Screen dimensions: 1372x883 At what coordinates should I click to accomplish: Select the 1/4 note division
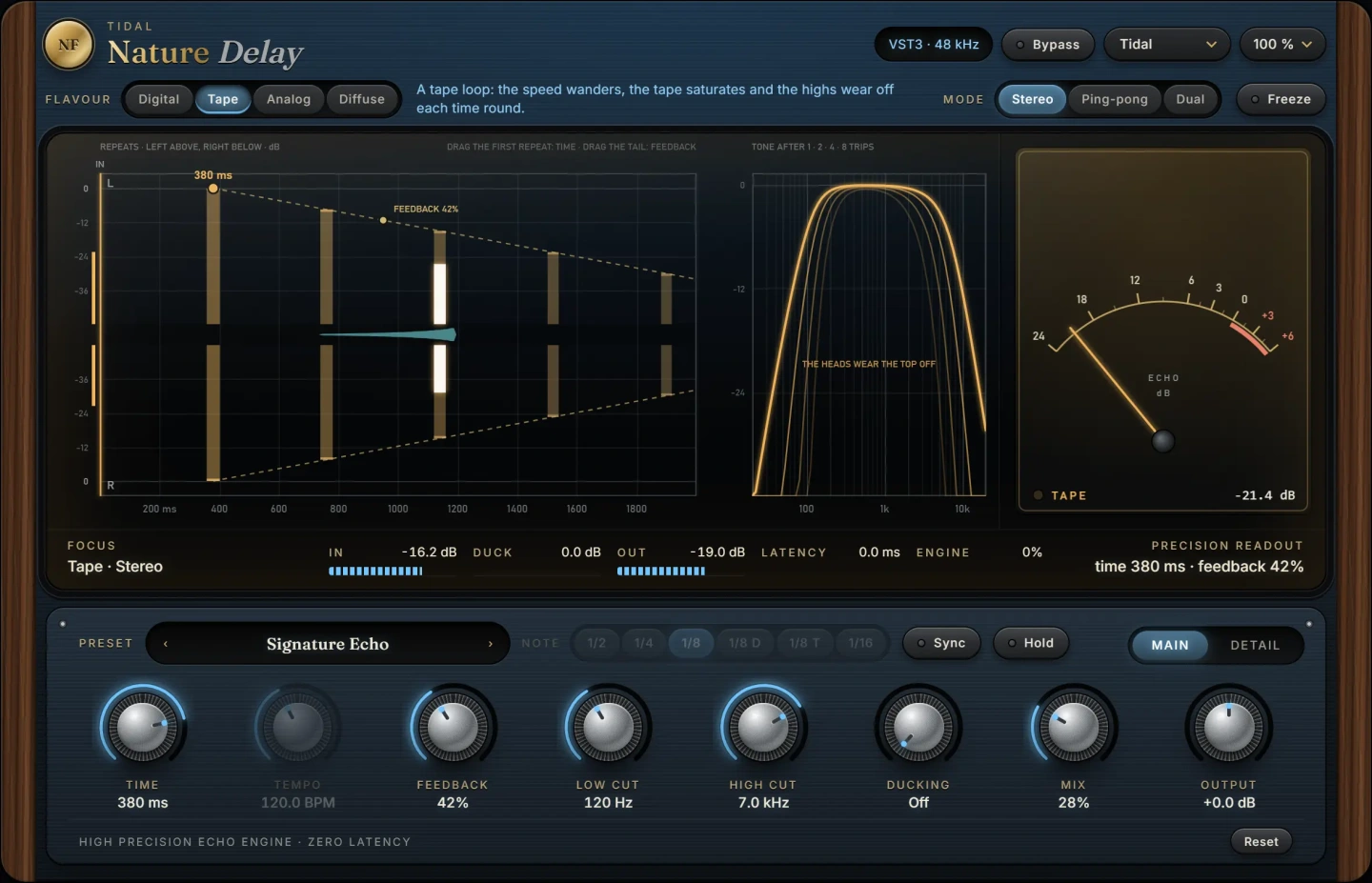tap(644, 643)
